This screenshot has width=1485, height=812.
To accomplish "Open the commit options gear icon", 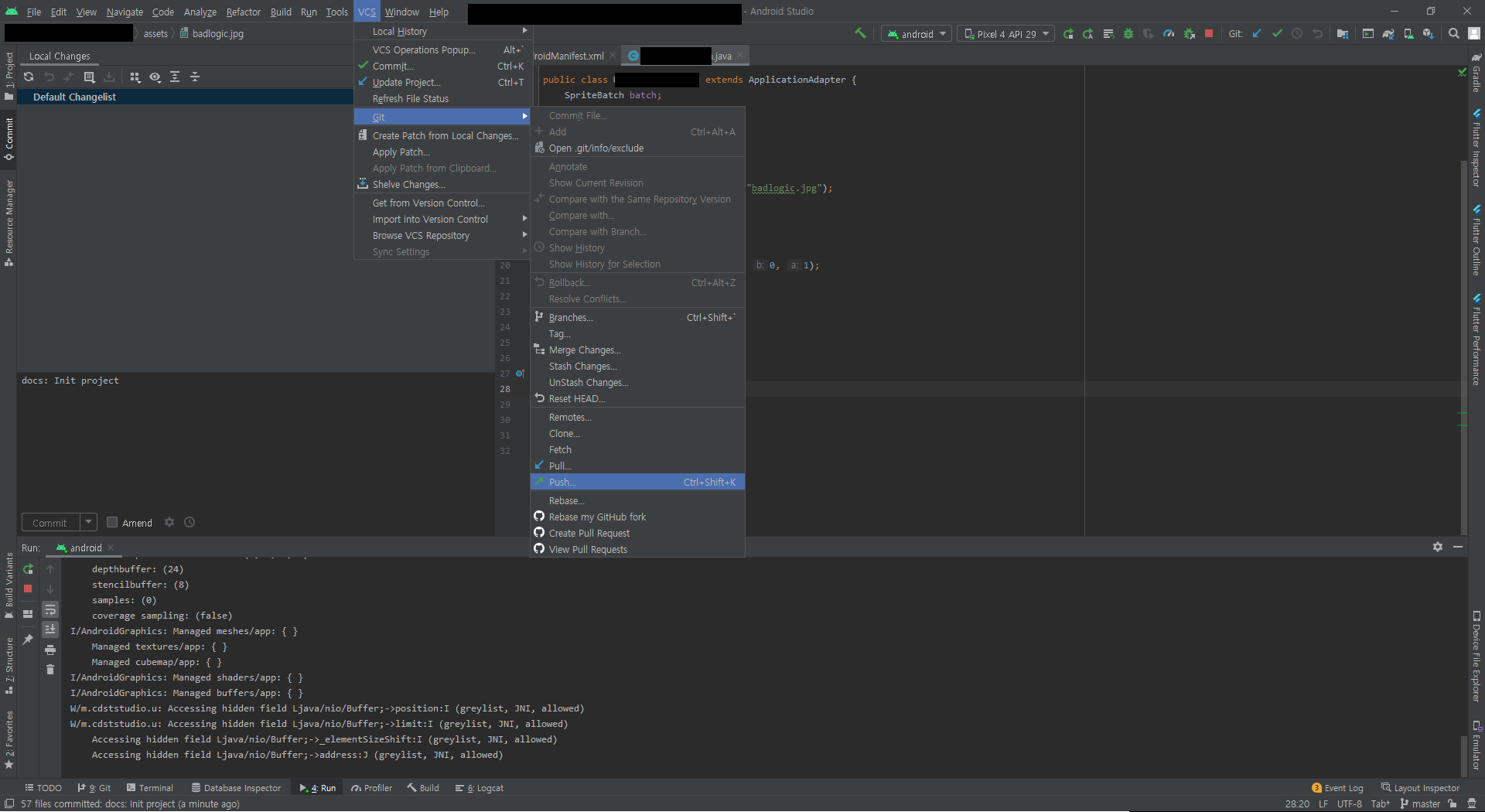I will (x=169, y=522).
